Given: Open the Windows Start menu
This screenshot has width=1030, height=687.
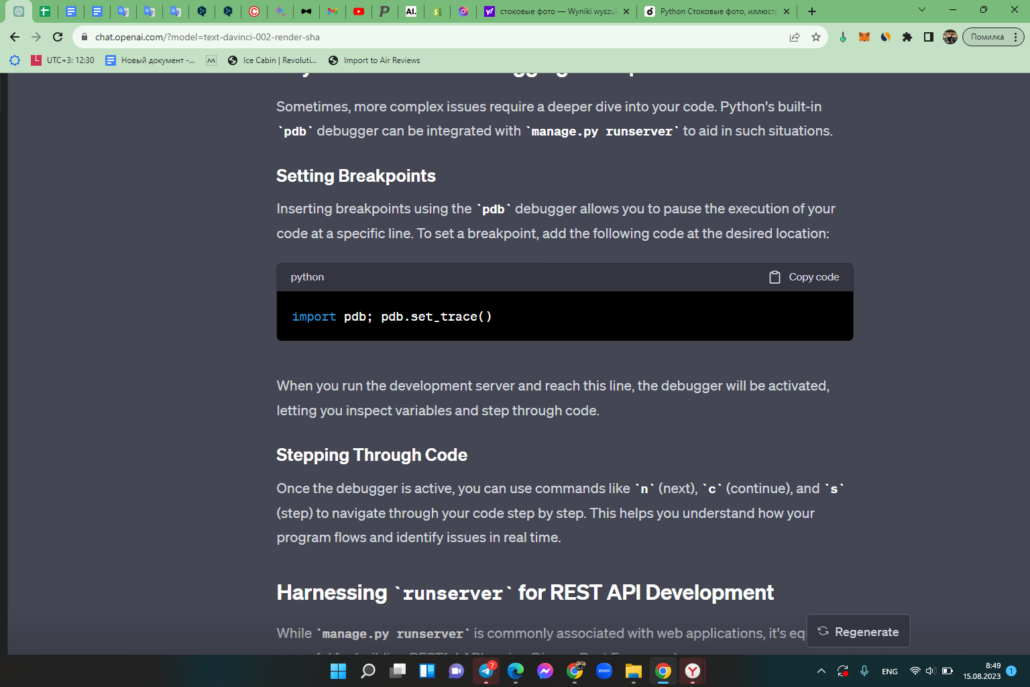Looking at the screenshot, I should click(338, 671).
